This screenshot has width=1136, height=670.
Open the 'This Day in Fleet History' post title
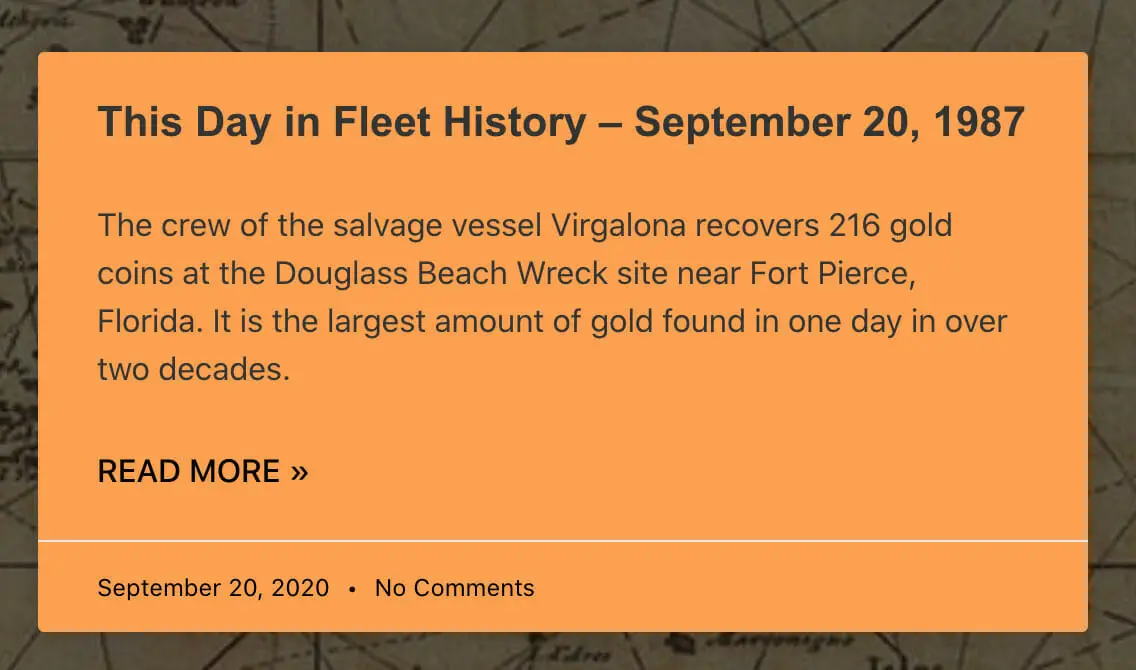[x=561, y=122]
